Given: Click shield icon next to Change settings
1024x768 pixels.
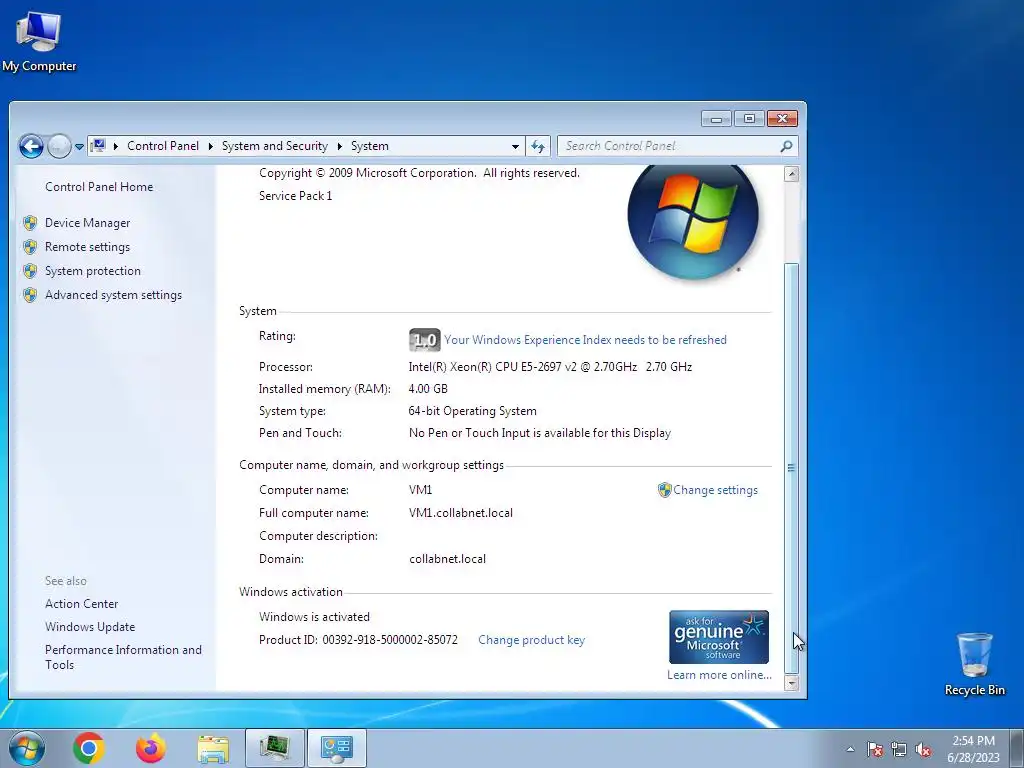Looking at the screenshot, I should pyautogui.click(x=664, y=490).
